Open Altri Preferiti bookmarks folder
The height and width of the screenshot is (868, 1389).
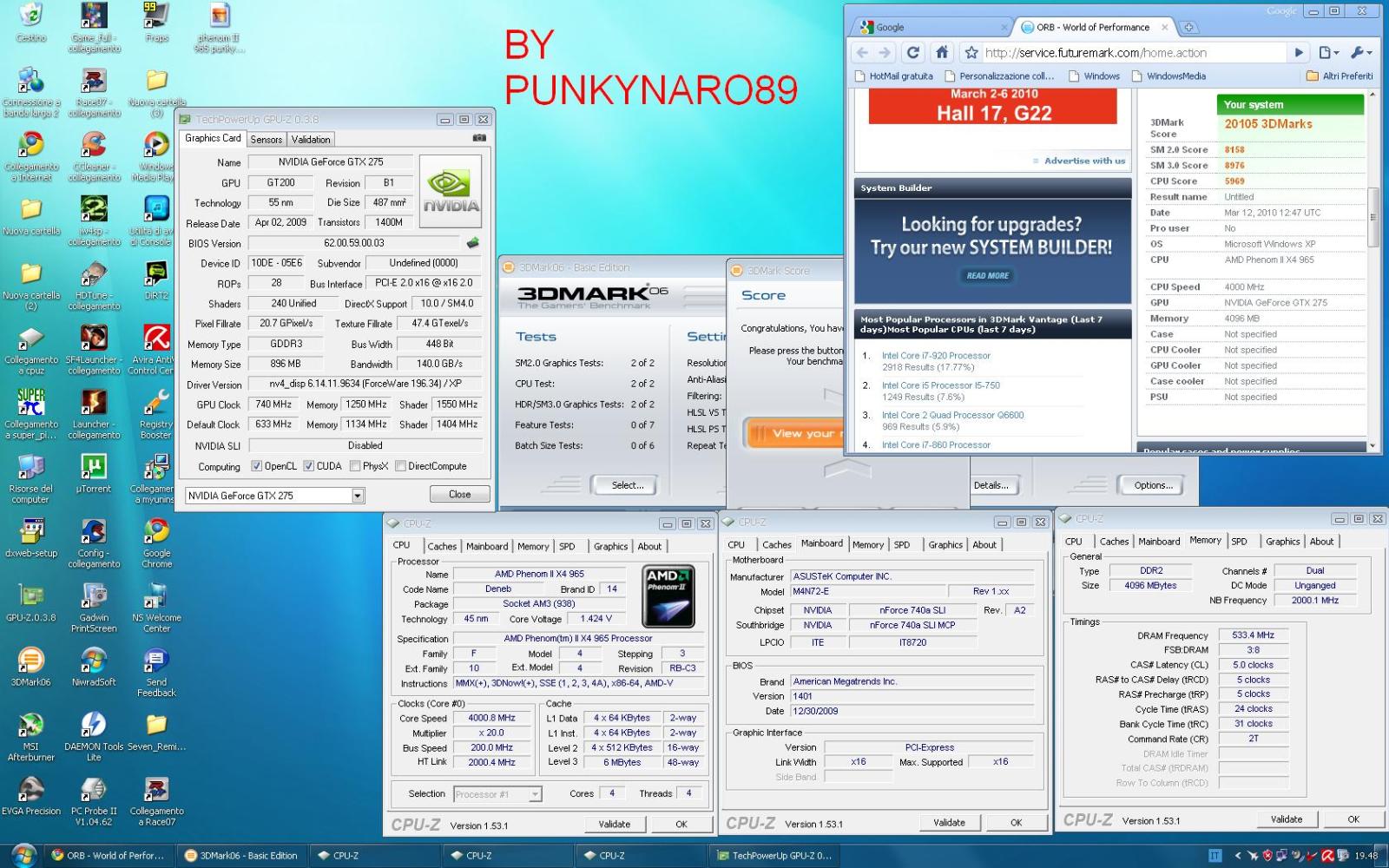click(x=1340, y=76)
